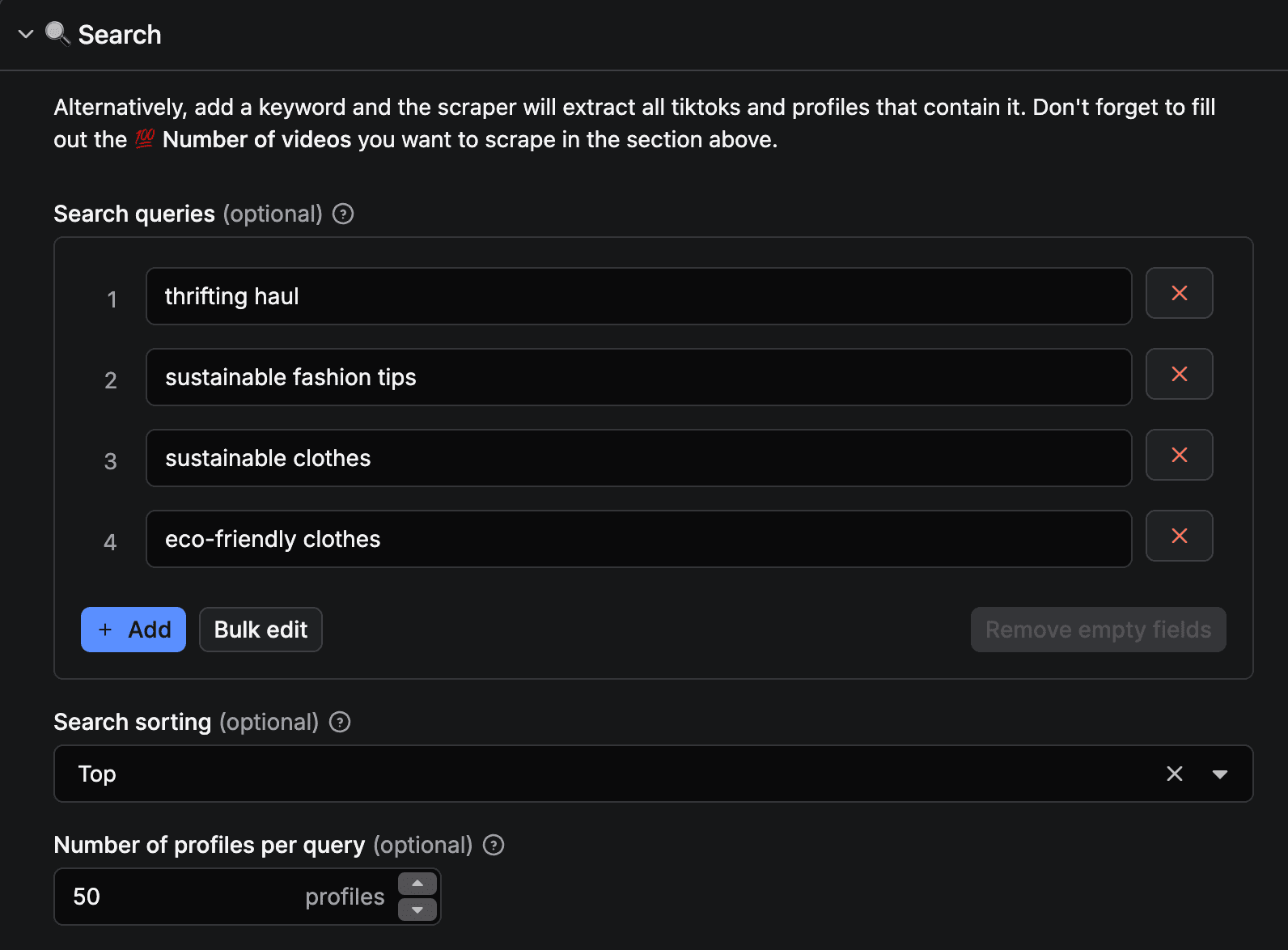
Task: Edit the 50 profiles value
Action: [162, 897]
